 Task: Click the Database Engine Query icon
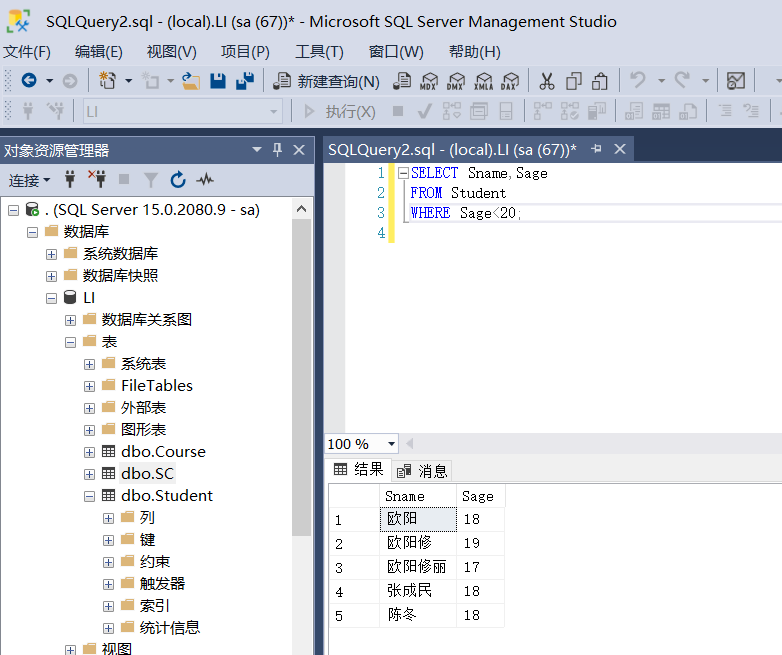coord(402,80)
